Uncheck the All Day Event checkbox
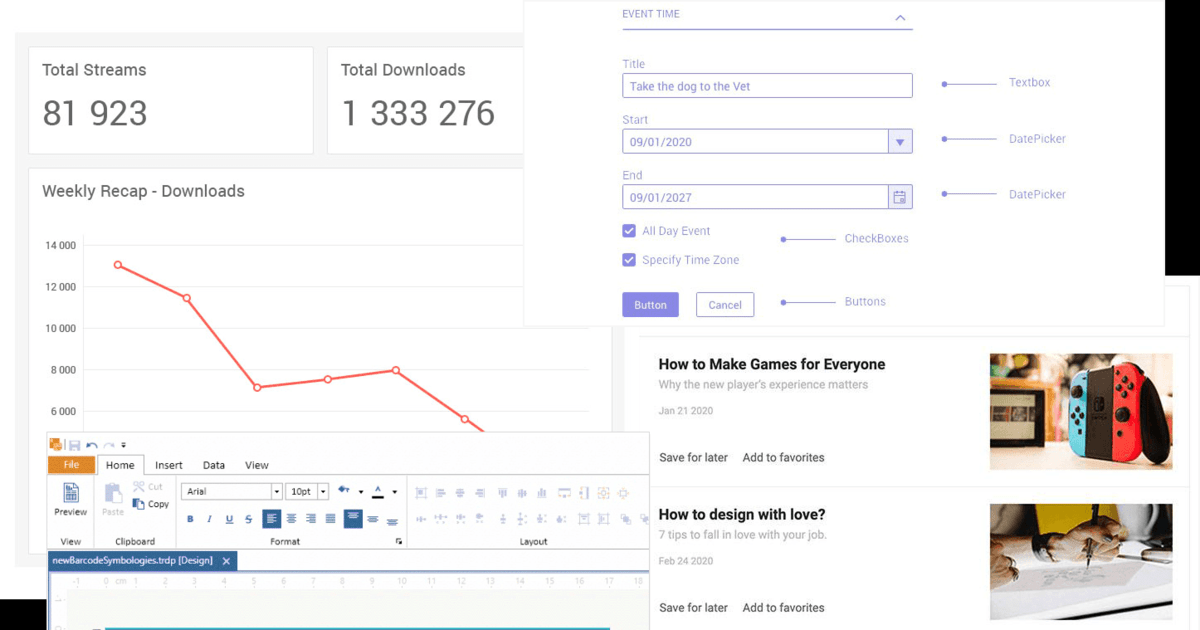The height and width of the screenshot is (630, 1200). click(x=629, y=231)
